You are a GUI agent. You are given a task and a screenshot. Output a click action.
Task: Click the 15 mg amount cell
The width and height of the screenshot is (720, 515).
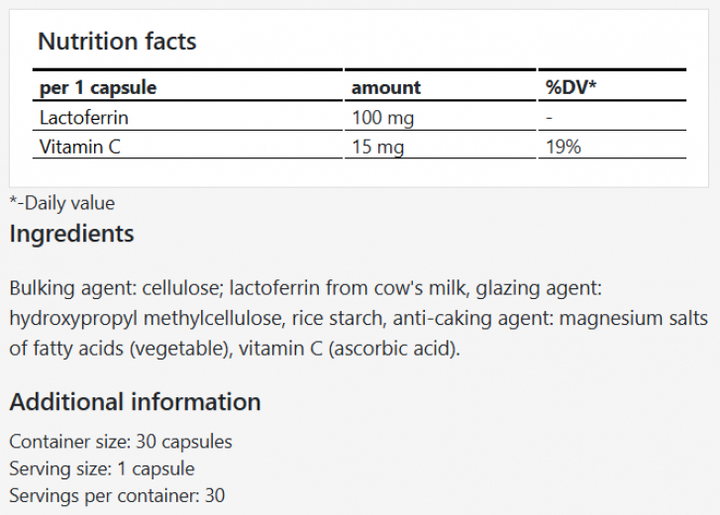pos(377,146)
